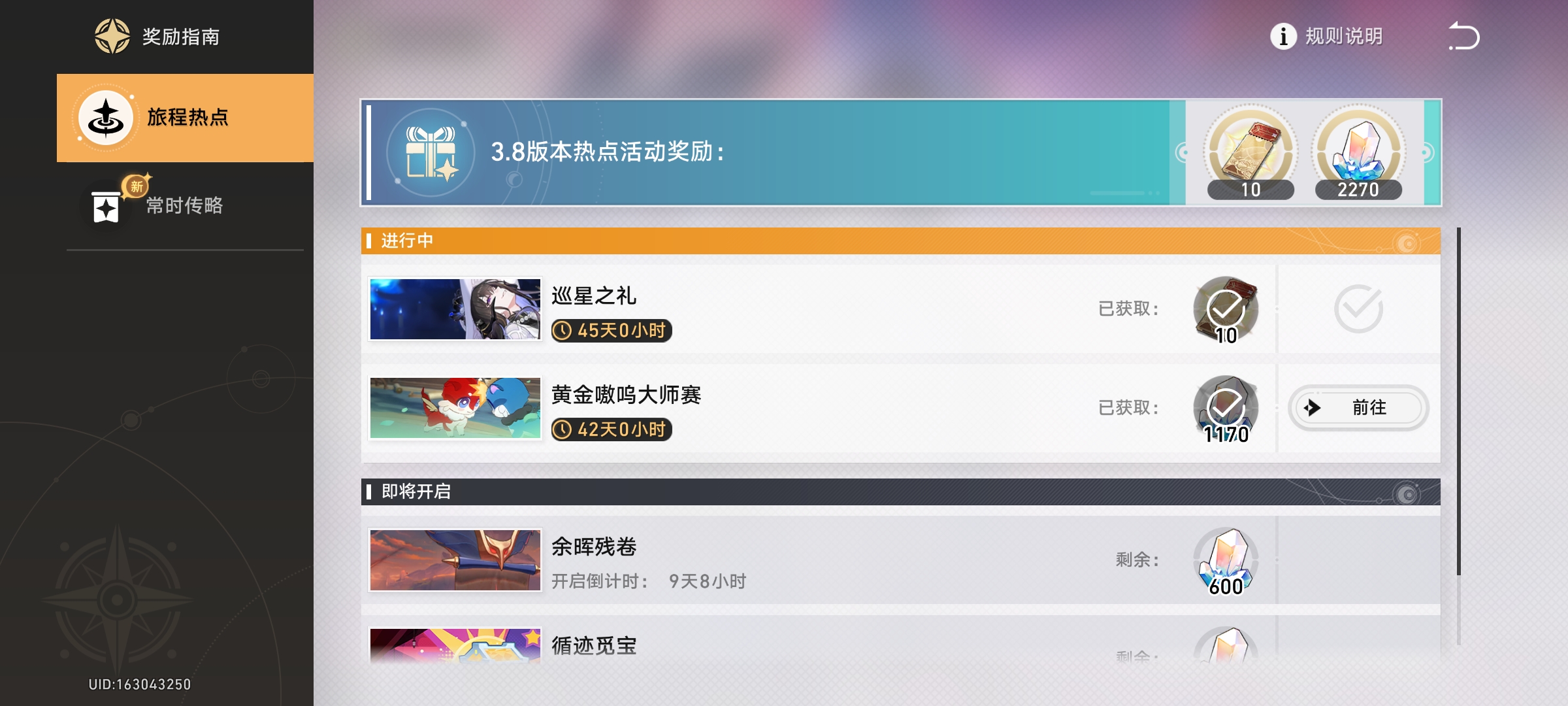Open the 巡星之礼 event thumbnail
Image resolution: width=1568 pixels, height=706 pixels.
(455, 309)
